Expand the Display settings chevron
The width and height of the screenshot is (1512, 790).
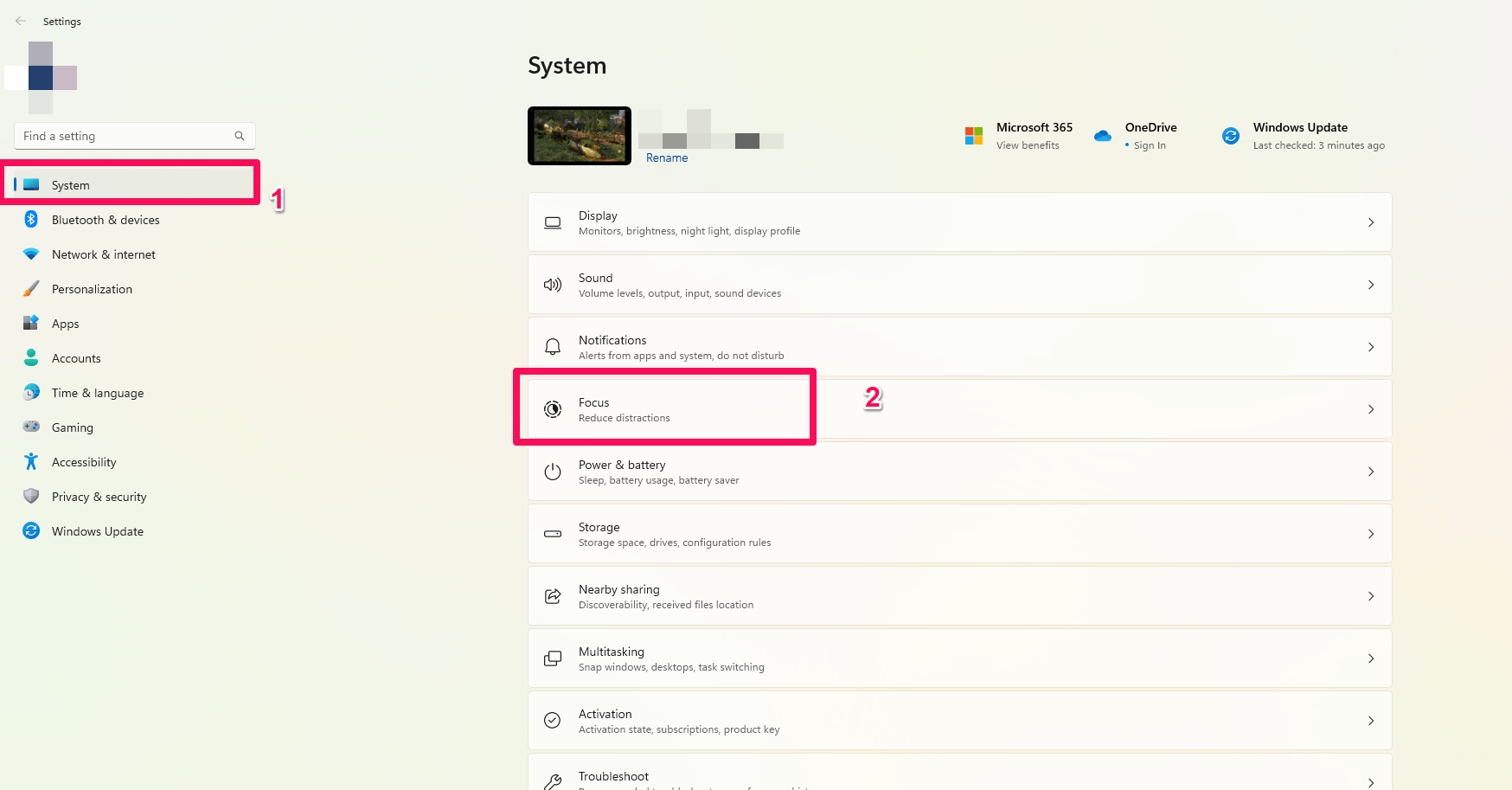(x=1371, y=222)
